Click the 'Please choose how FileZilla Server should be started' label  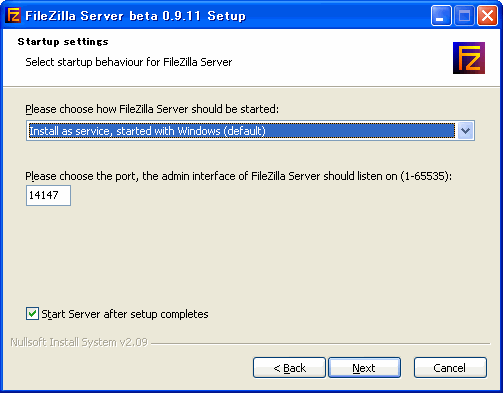pyautogui.click(x=152, y=109)
